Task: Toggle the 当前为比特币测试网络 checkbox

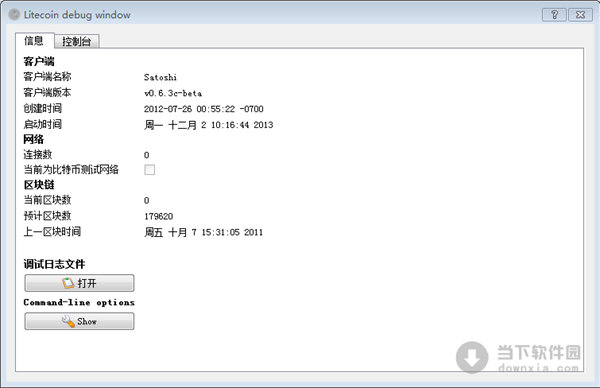Action: click(150, 170)
